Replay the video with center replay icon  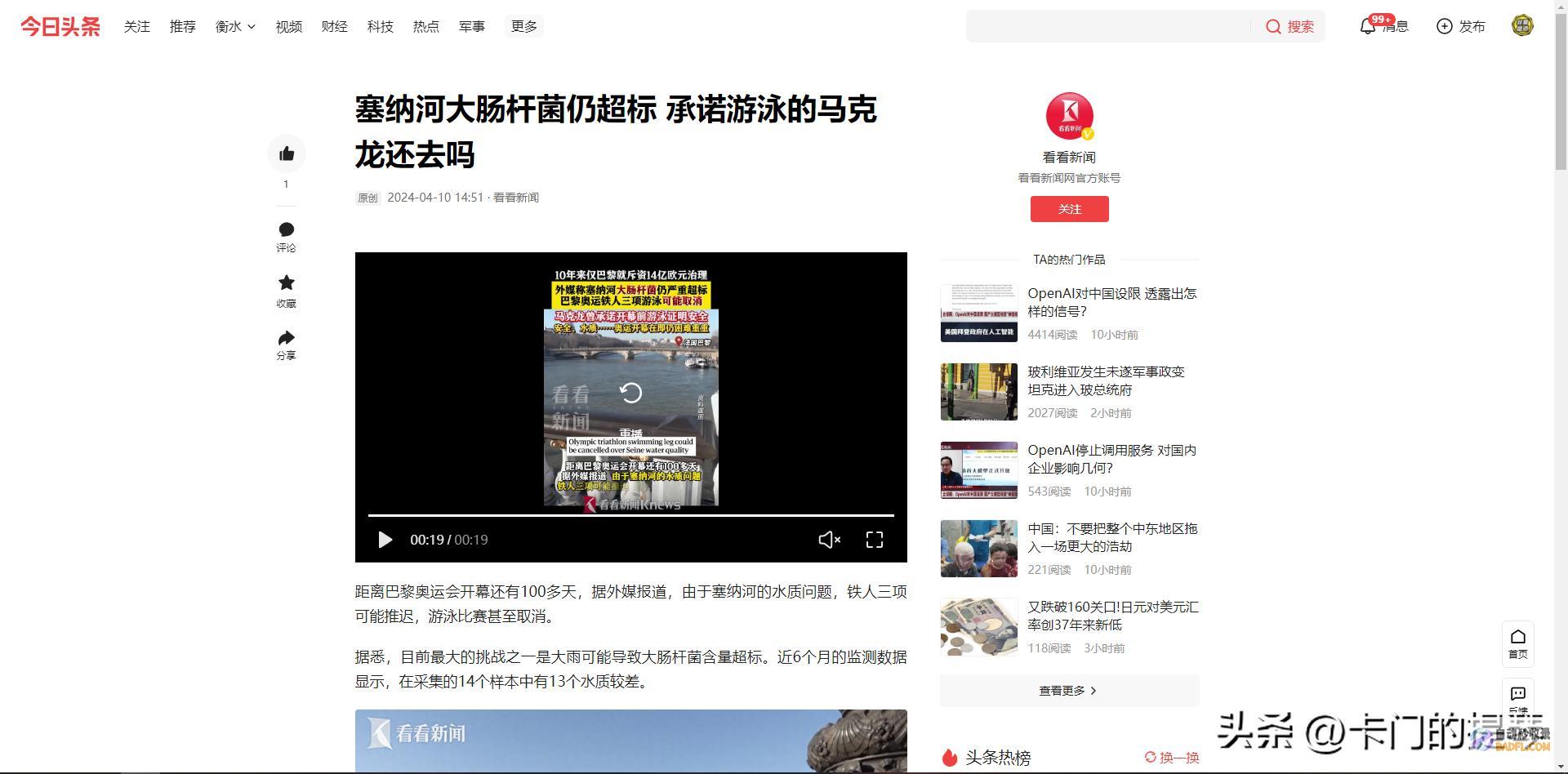click(631, 393)
